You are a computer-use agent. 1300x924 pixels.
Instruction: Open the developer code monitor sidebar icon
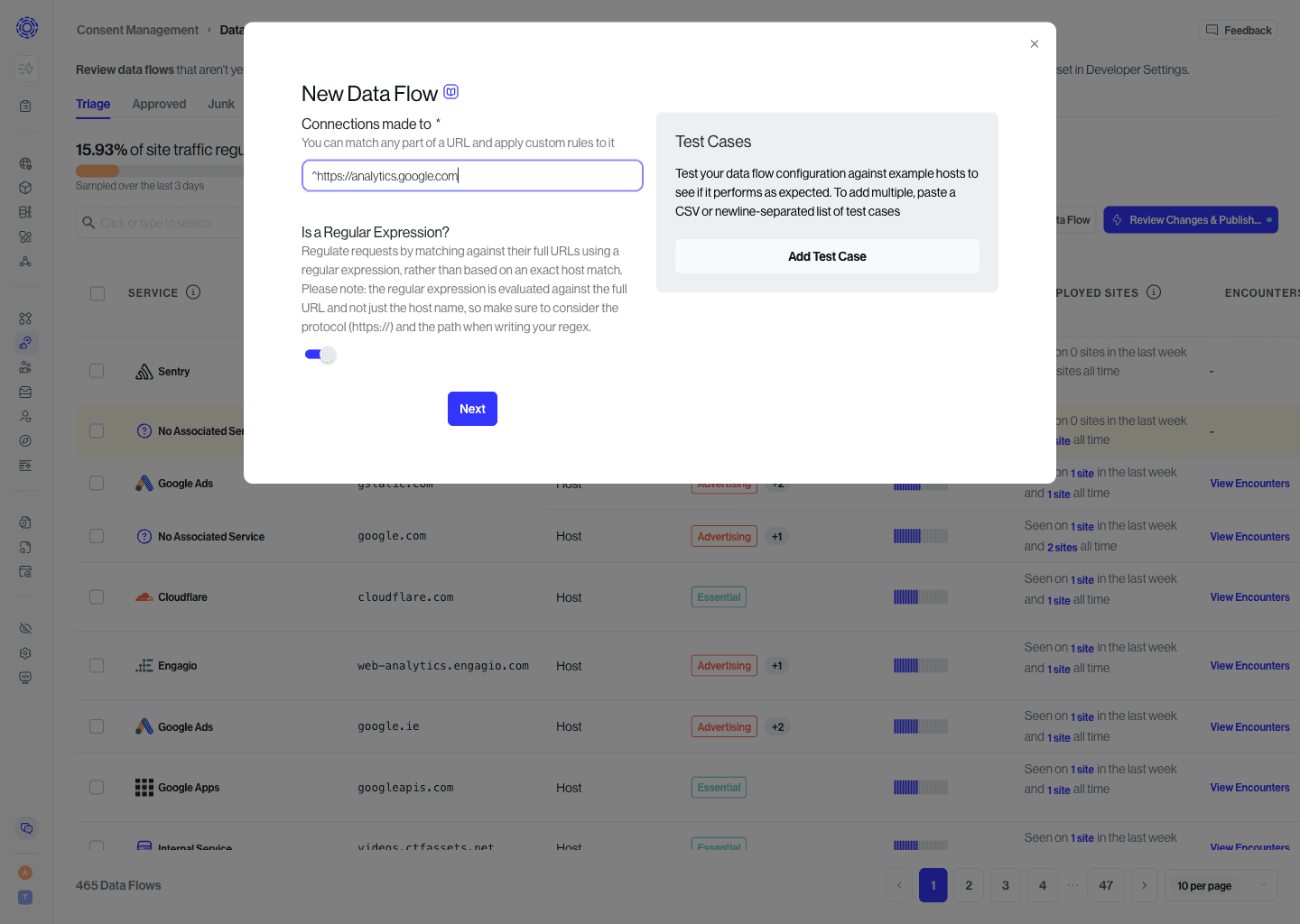[x=25, y=677]
